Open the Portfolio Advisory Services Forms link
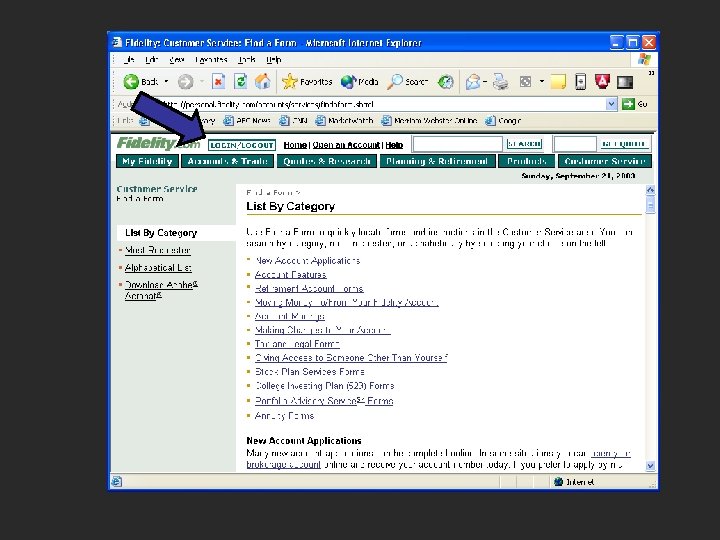This screenshot has width=720, height=540. pyautogui.click(x=324, y=401)
